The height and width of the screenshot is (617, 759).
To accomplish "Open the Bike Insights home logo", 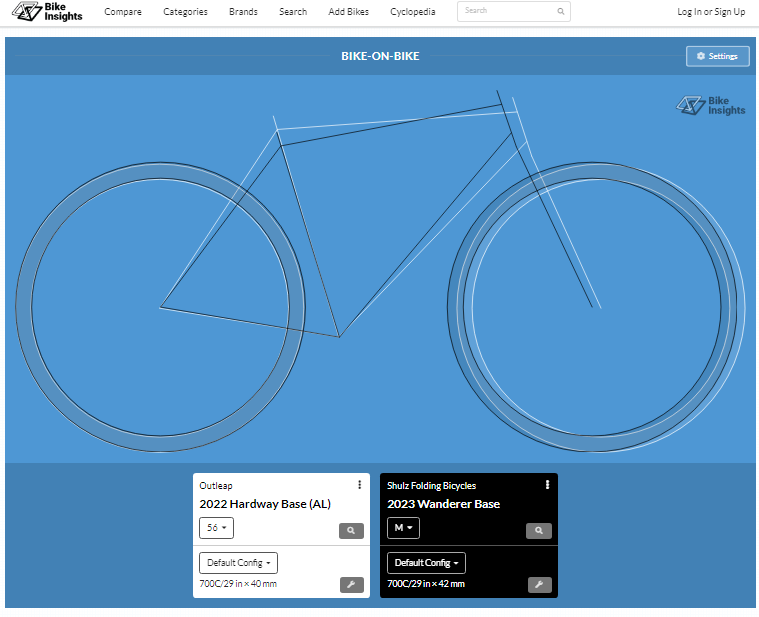I will click(x=47, y=12).
